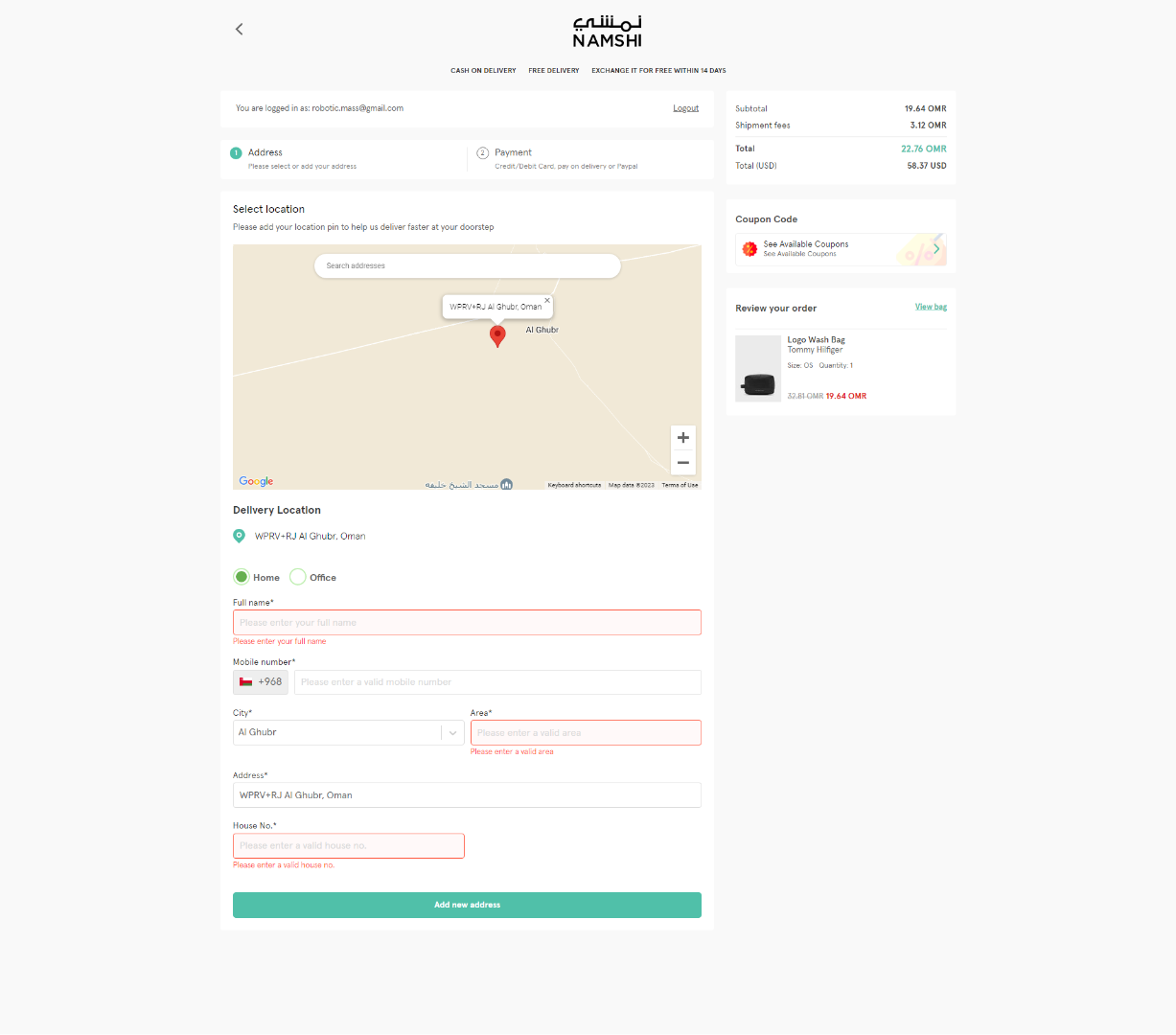Focus the Mobile number input field
The image size is (1176, 1035).
coord(497,682)
